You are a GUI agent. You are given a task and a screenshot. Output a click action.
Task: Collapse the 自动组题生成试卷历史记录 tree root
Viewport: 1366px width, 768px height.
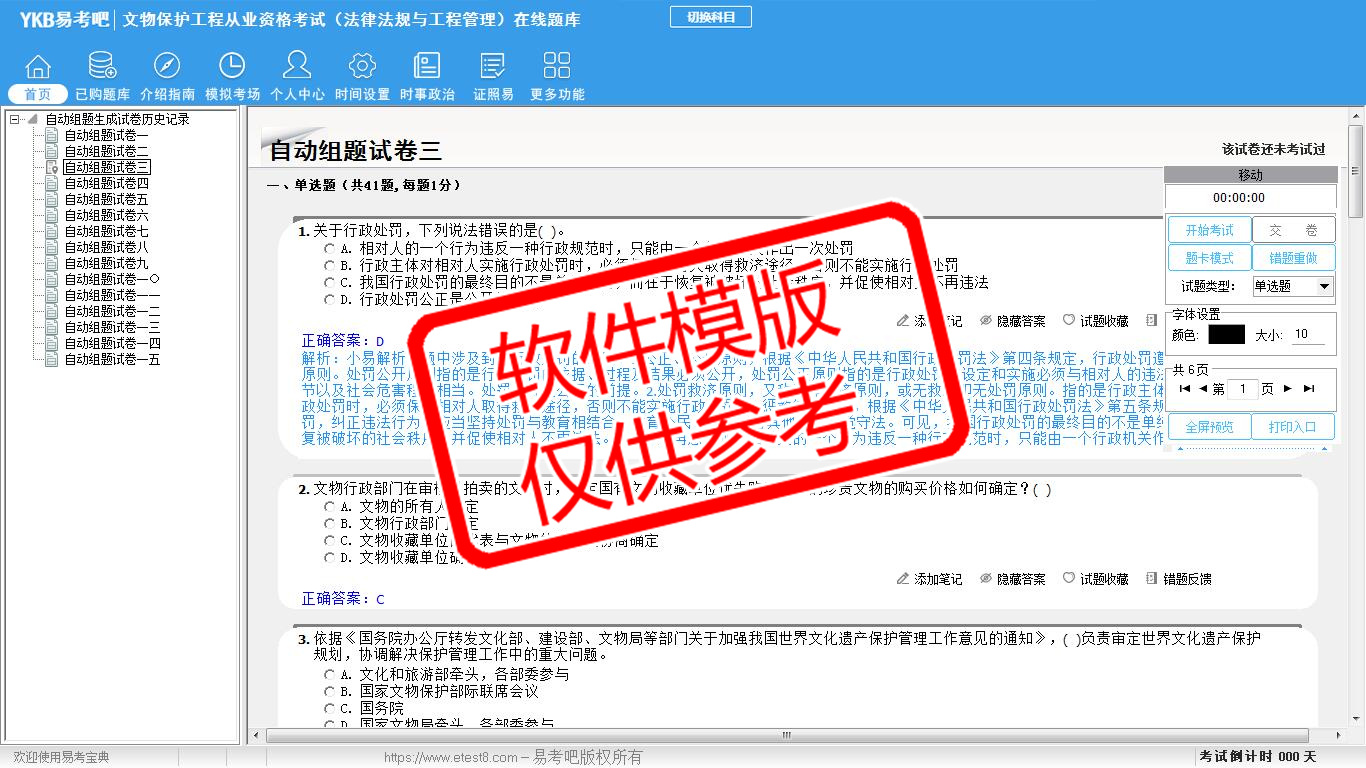point(15,119)
